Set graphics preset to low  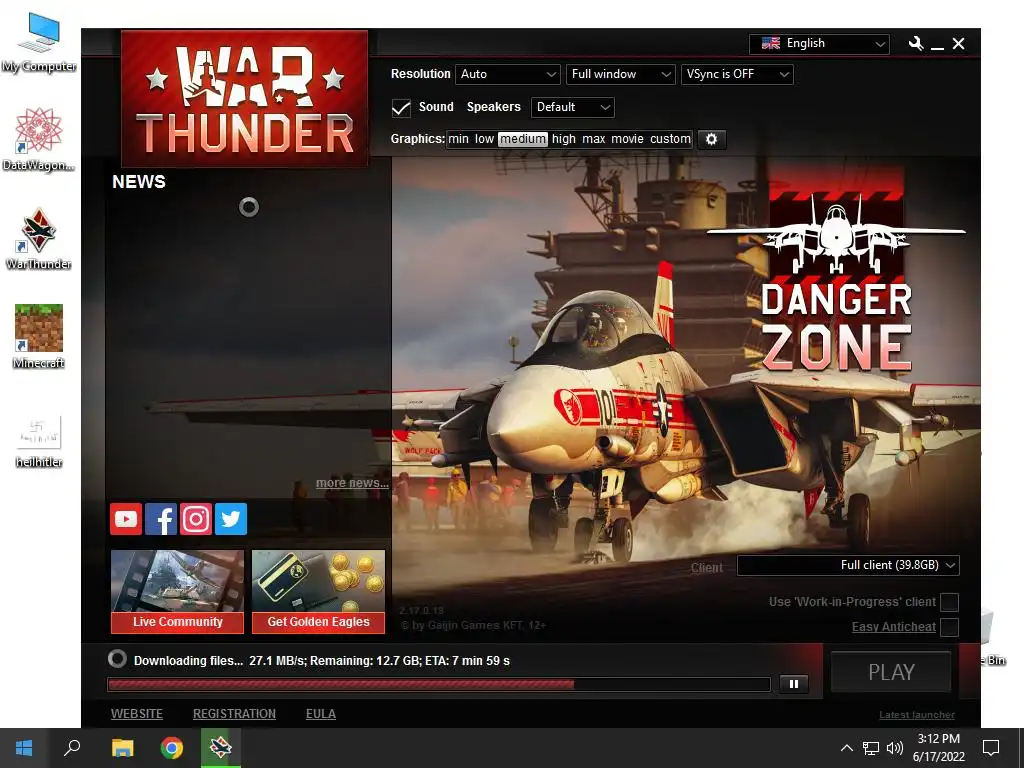coord(484,139)
